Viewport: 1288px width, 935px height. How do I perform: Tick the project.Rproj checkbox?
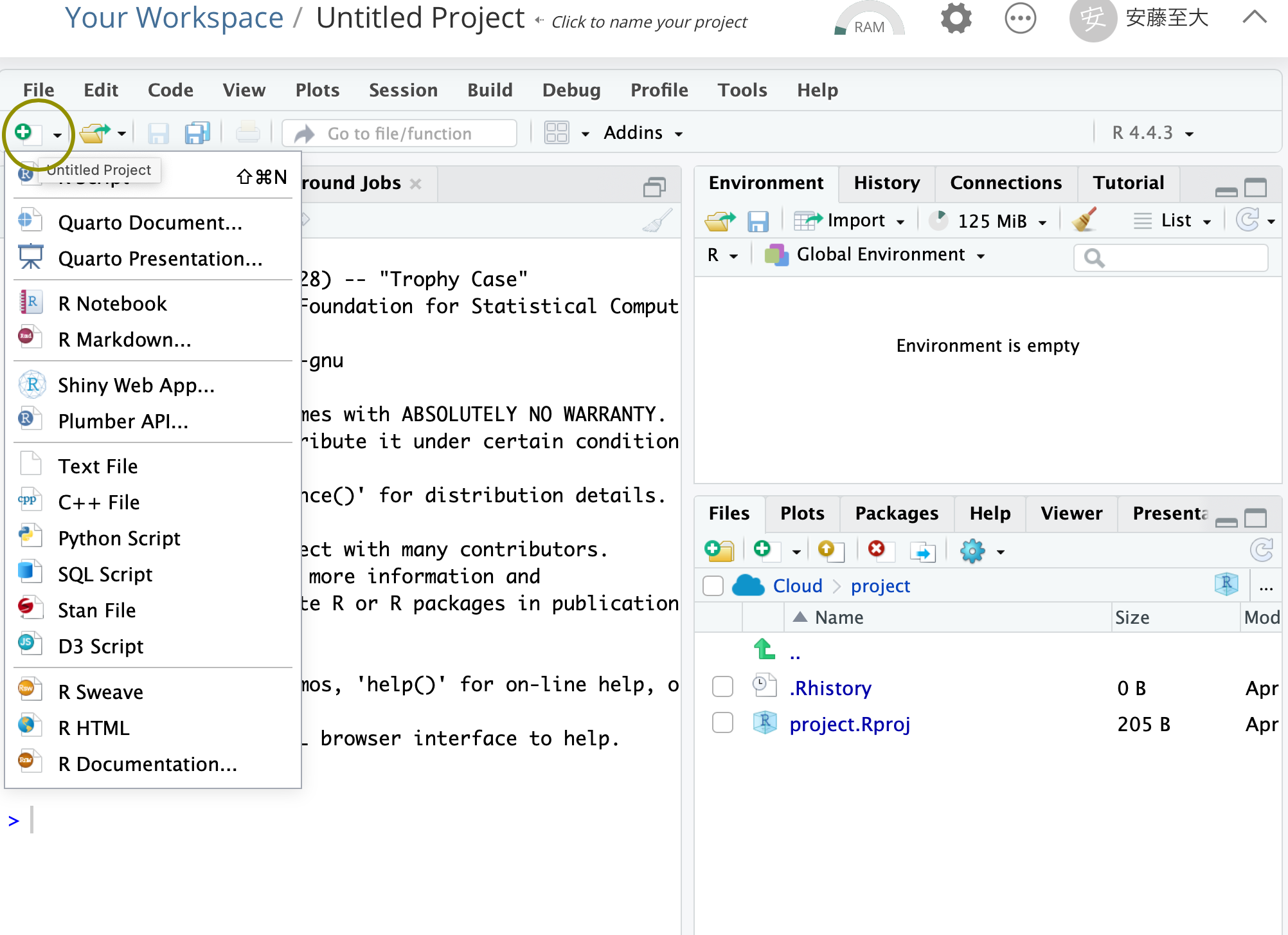(x=722, y=723)
